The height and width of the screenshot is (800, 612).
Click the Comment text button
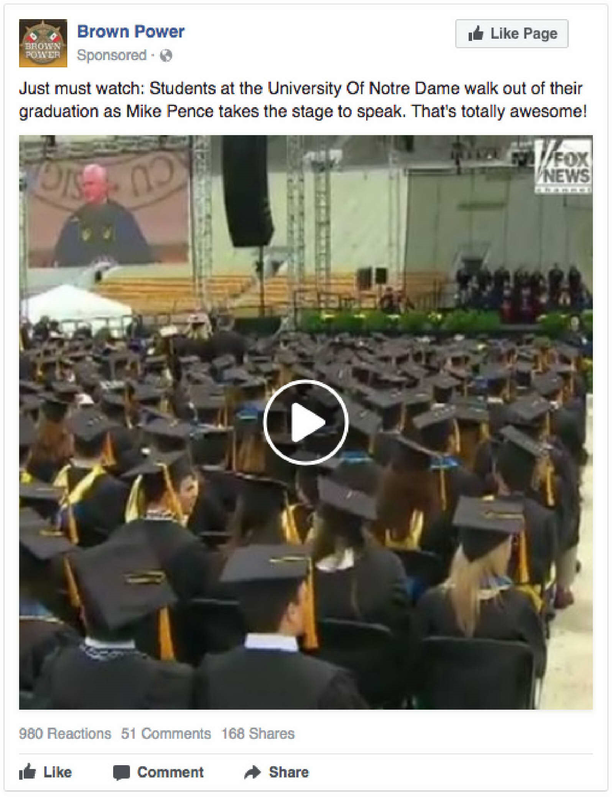(x=170, y=772)
